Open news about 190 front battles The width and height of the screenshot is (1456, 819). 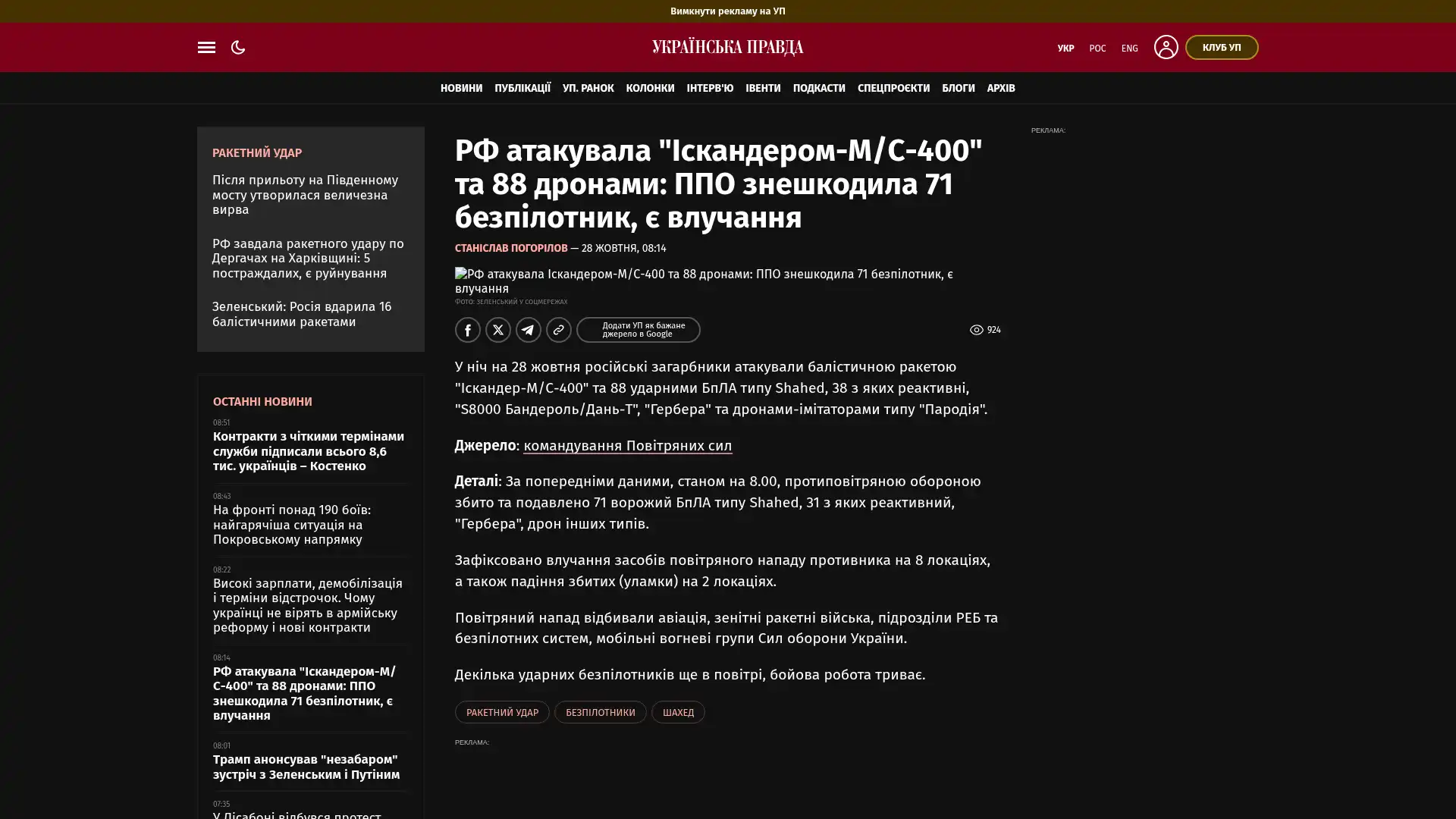coord(292,525)
